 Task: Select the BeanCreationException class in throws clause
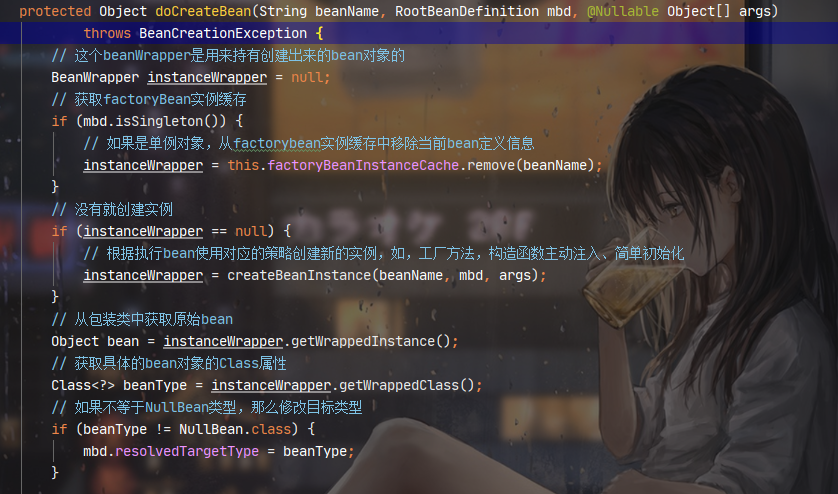click(223, 33)
